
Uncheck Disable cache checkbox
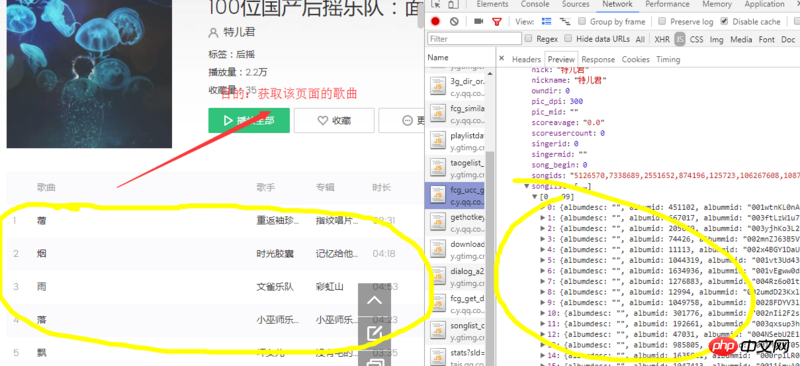pyautogui.click(x=724, y=21)
